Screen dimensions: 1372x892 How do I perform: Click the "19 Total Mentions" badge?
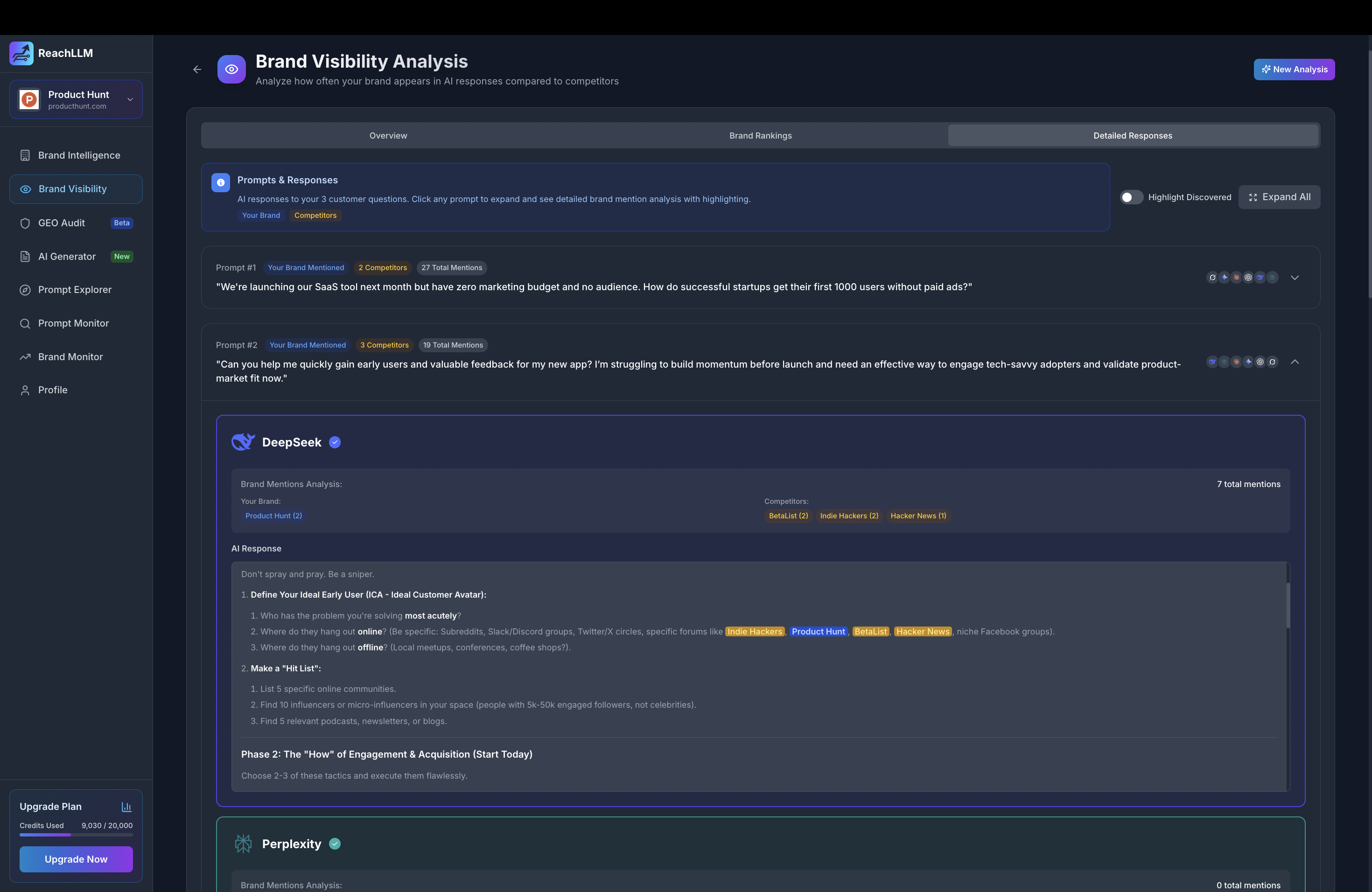[x=453, y=345]
